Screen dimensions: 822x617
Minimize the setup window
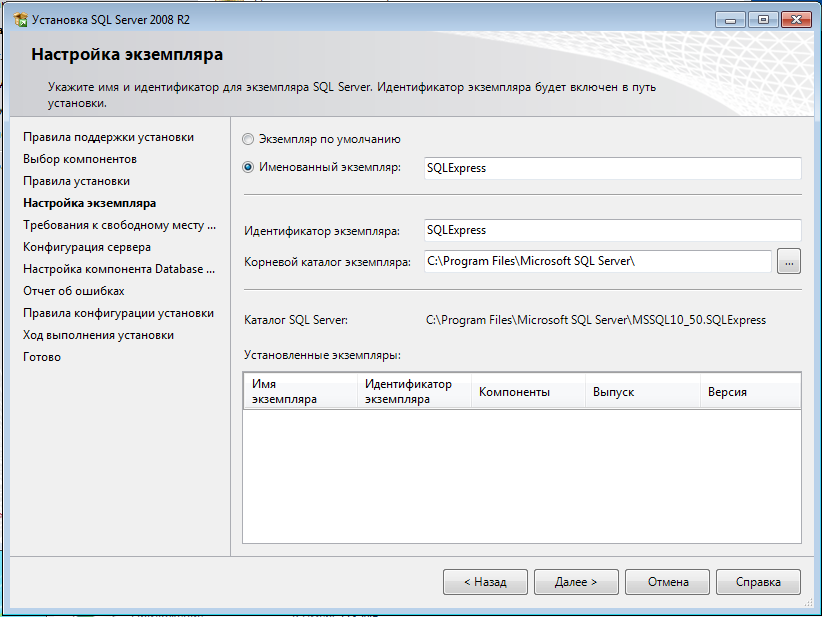click(730, 20)
